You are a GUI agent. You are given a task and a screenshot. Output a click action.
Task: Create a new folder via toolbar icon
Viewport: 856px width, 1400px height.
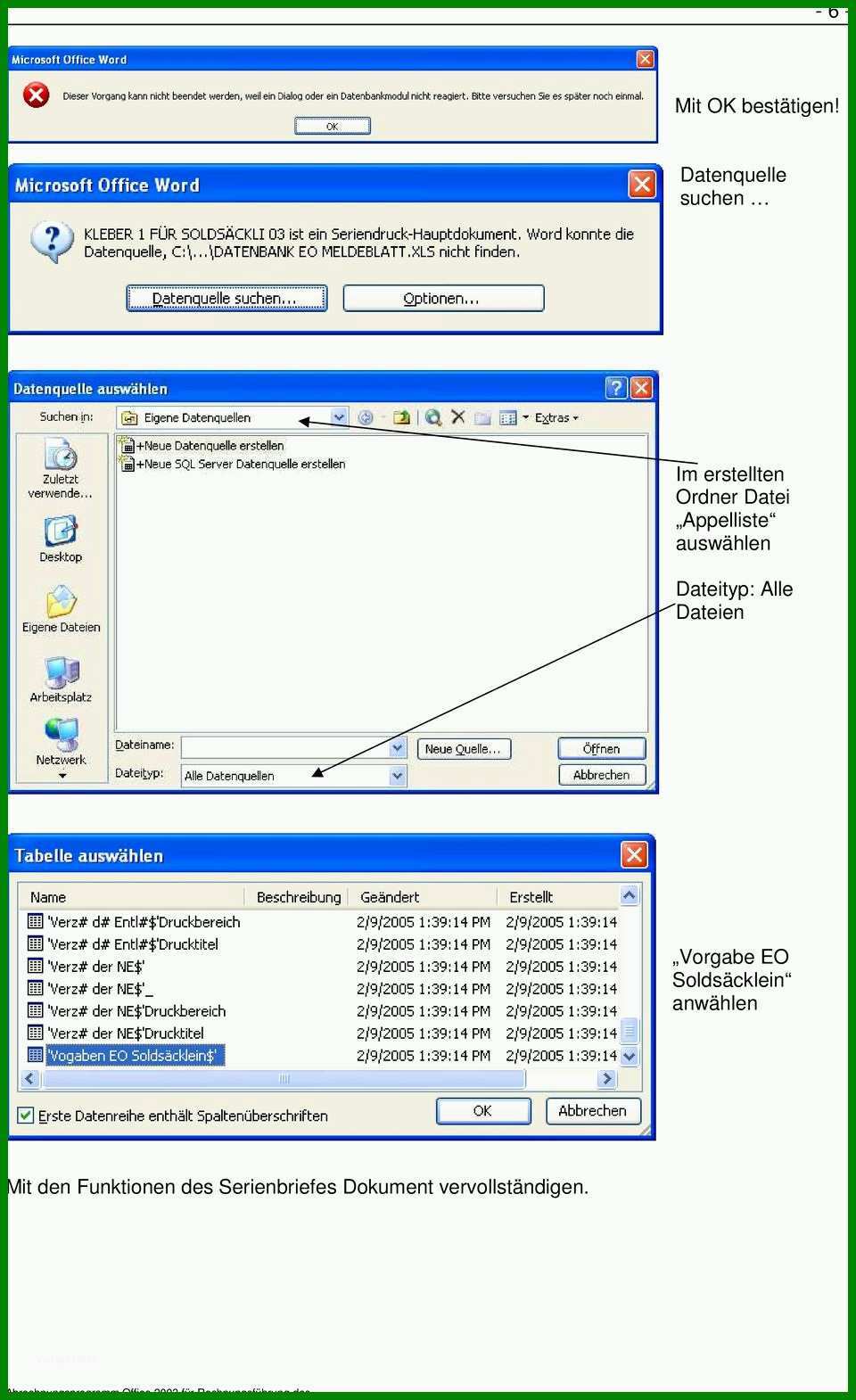[x=482, y=417]
